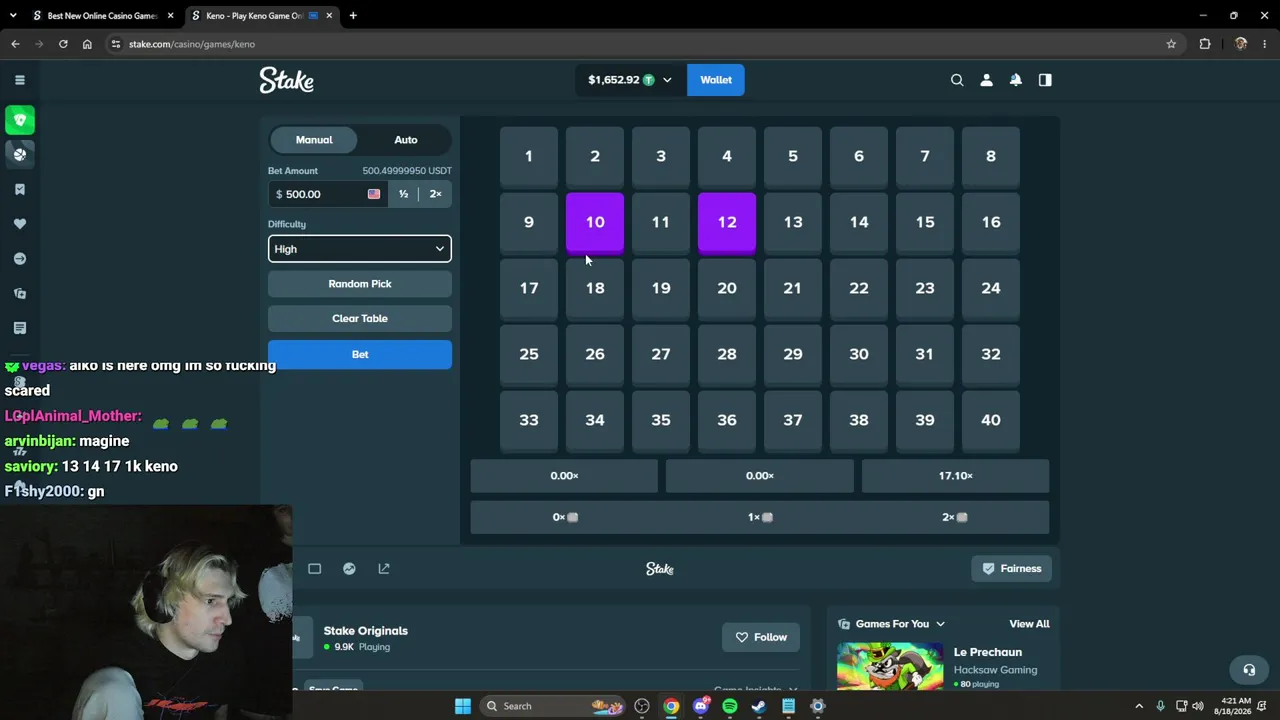
Task: Open the Chrome extensions puzzle icon
Action: 1205,44
